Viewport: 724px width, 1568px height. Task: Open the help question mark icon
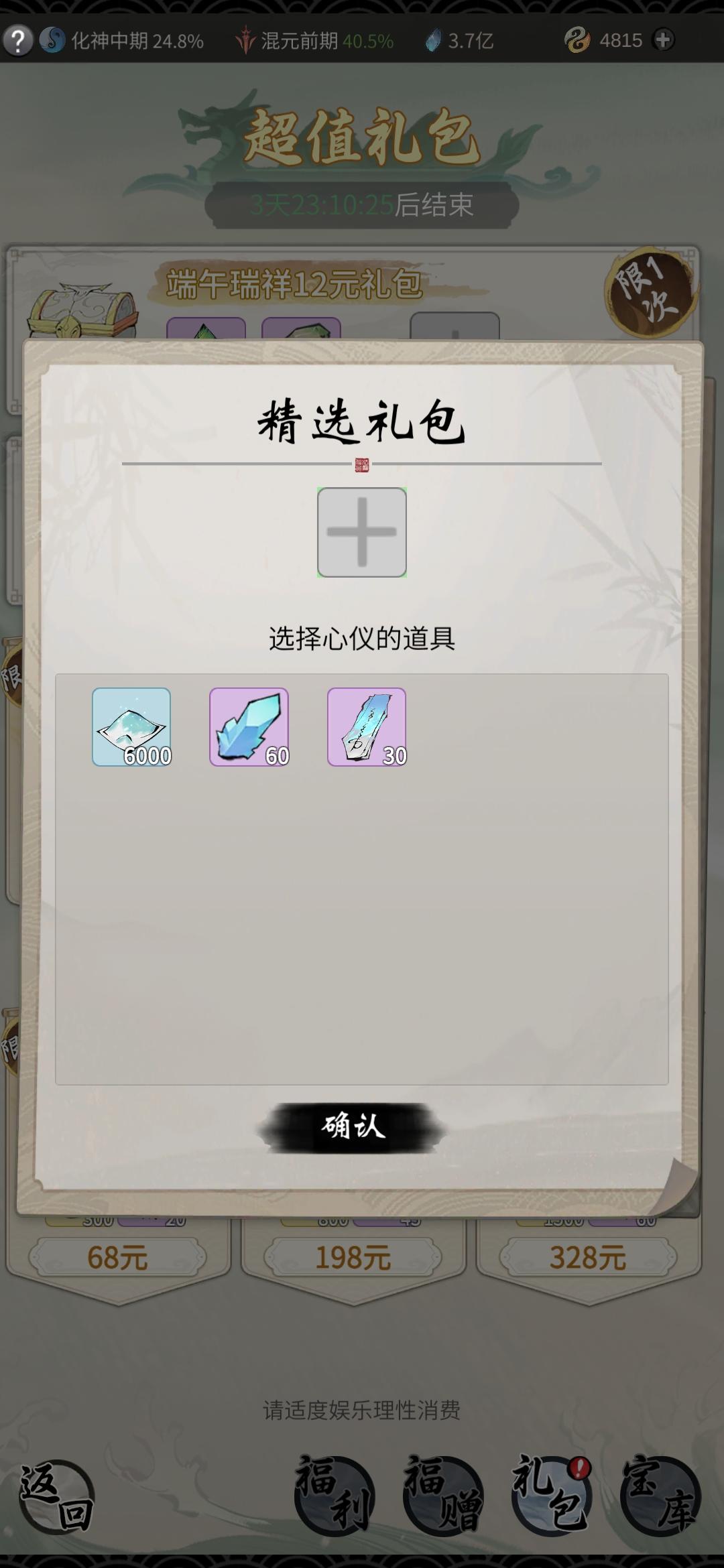pyautogui.click(x=18, y=41)
